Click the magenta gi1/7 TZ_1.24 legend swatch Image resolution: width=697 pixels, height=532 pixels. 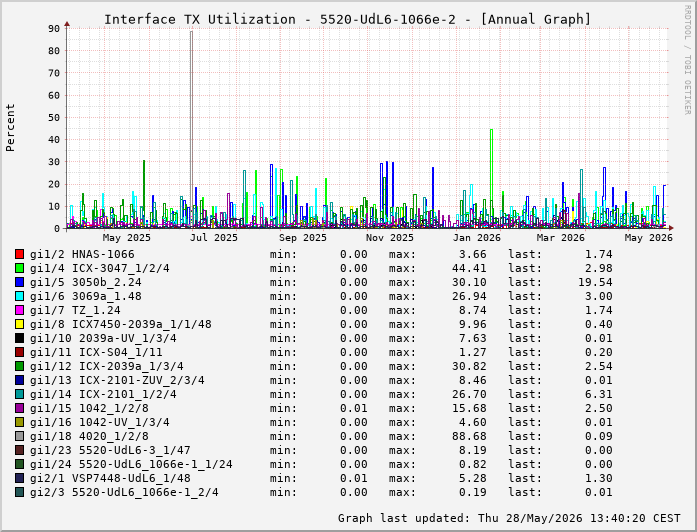(19, 310)
